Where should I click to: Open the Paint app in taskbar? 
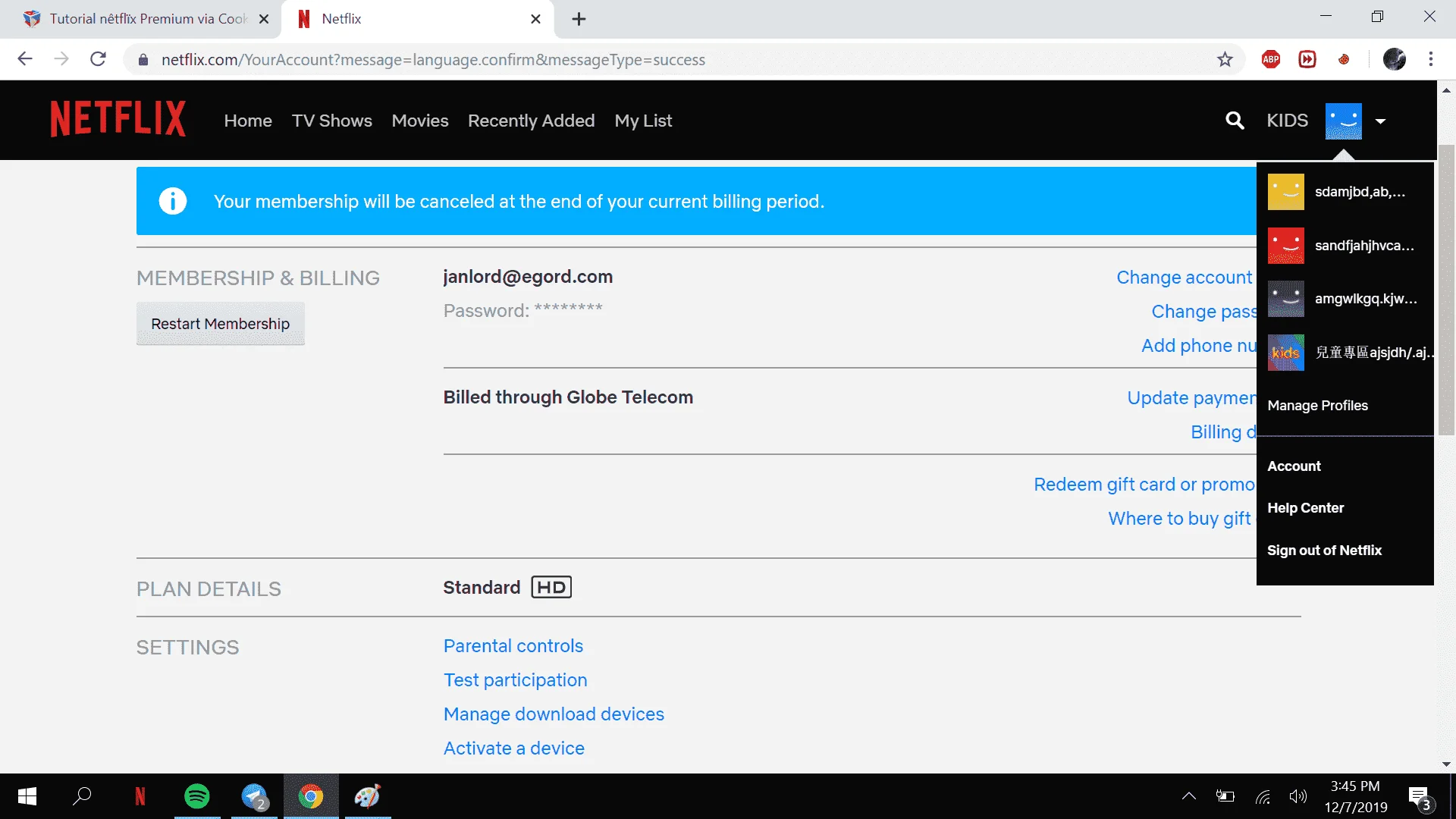tap(368, 796)
